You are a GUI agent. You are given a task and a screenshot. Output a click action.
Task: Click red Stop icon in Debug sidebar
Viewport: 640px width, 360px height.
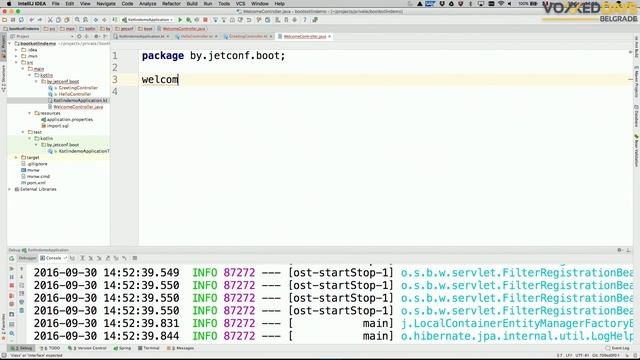11,285
